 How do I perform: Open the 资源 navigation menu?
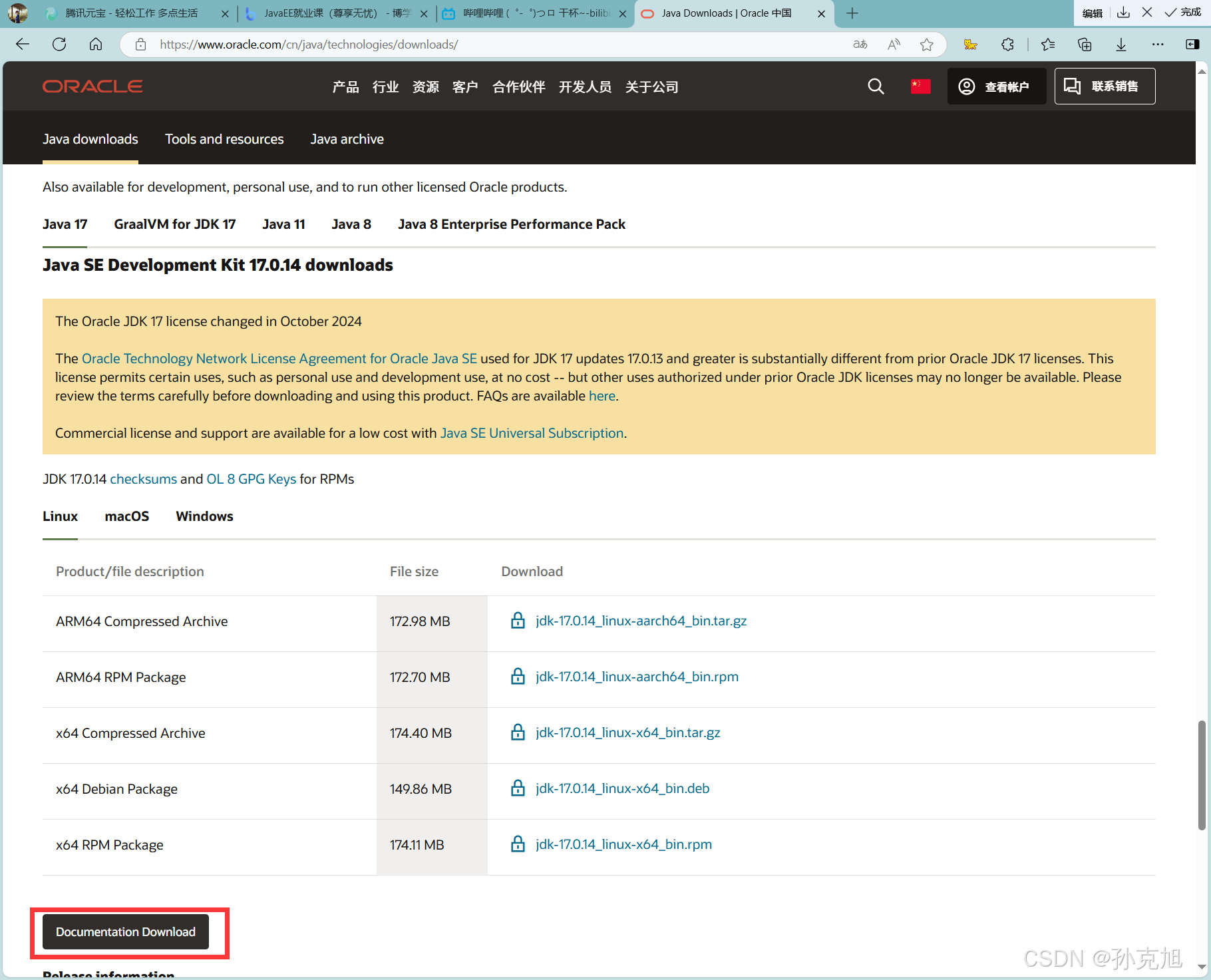[x=425, y=87]
